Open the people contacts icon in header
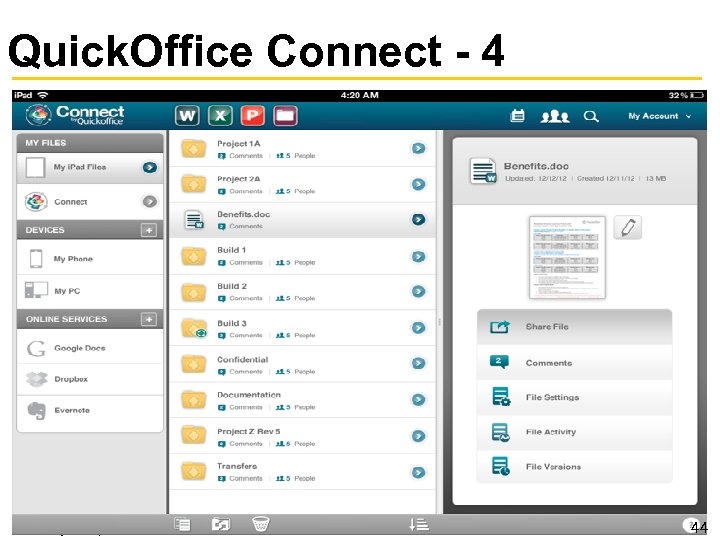 click(555, 116)
